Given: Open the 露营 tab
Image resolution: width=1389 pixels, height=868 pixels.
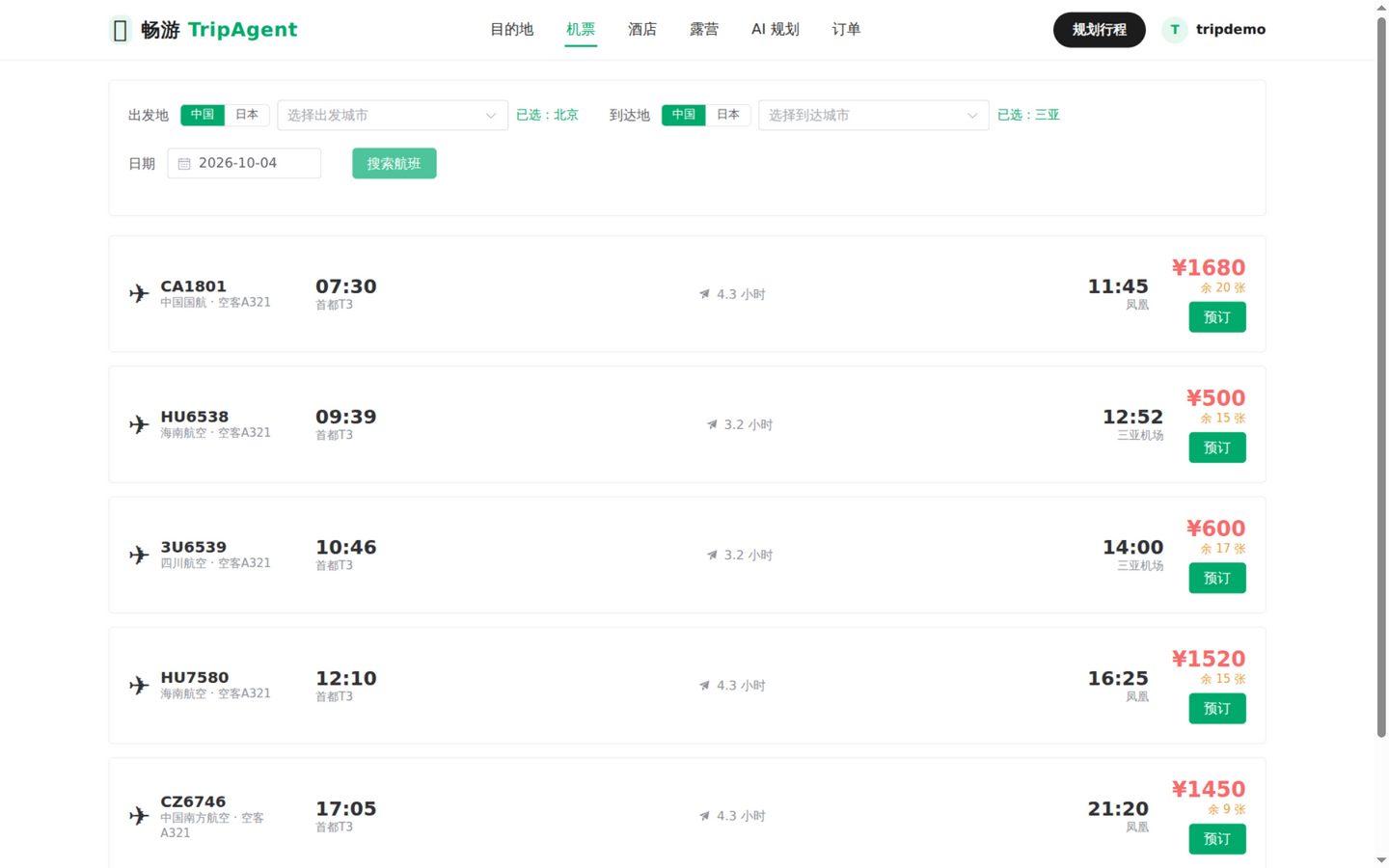Looking at the screenshot, I should pyautogui.click(x=704, y=30).
